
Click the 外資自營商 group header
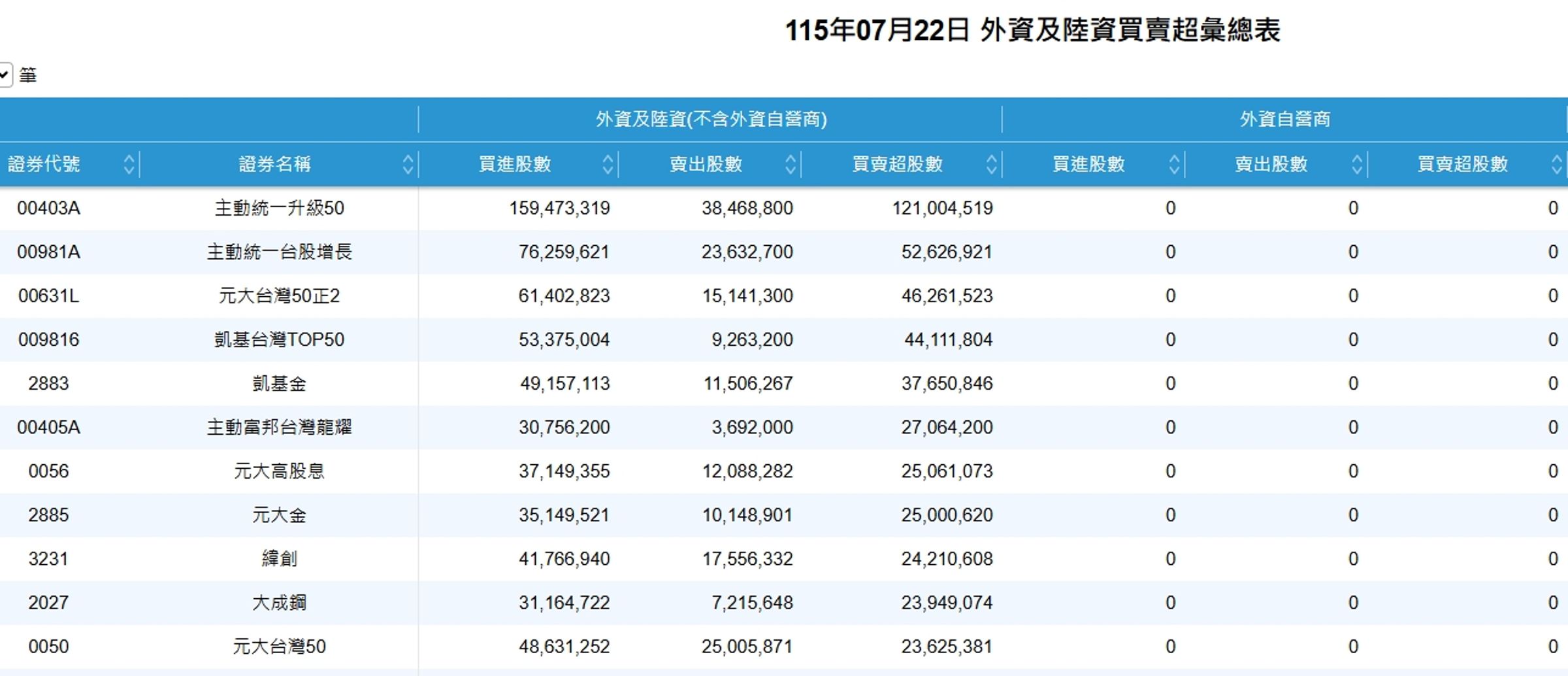[1285, 119]
